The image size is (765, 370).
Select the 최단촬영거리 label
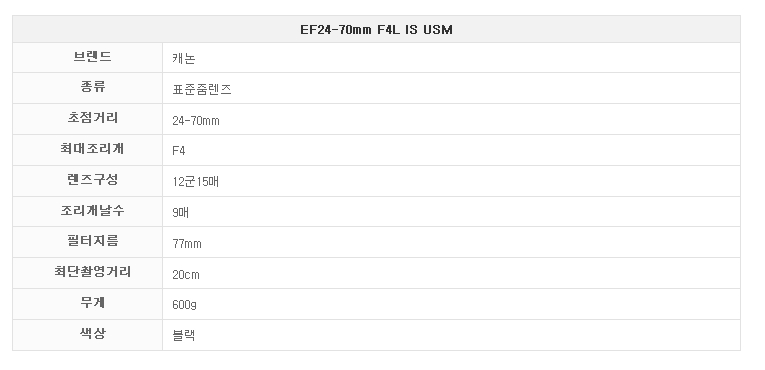(x=92, y=272)
